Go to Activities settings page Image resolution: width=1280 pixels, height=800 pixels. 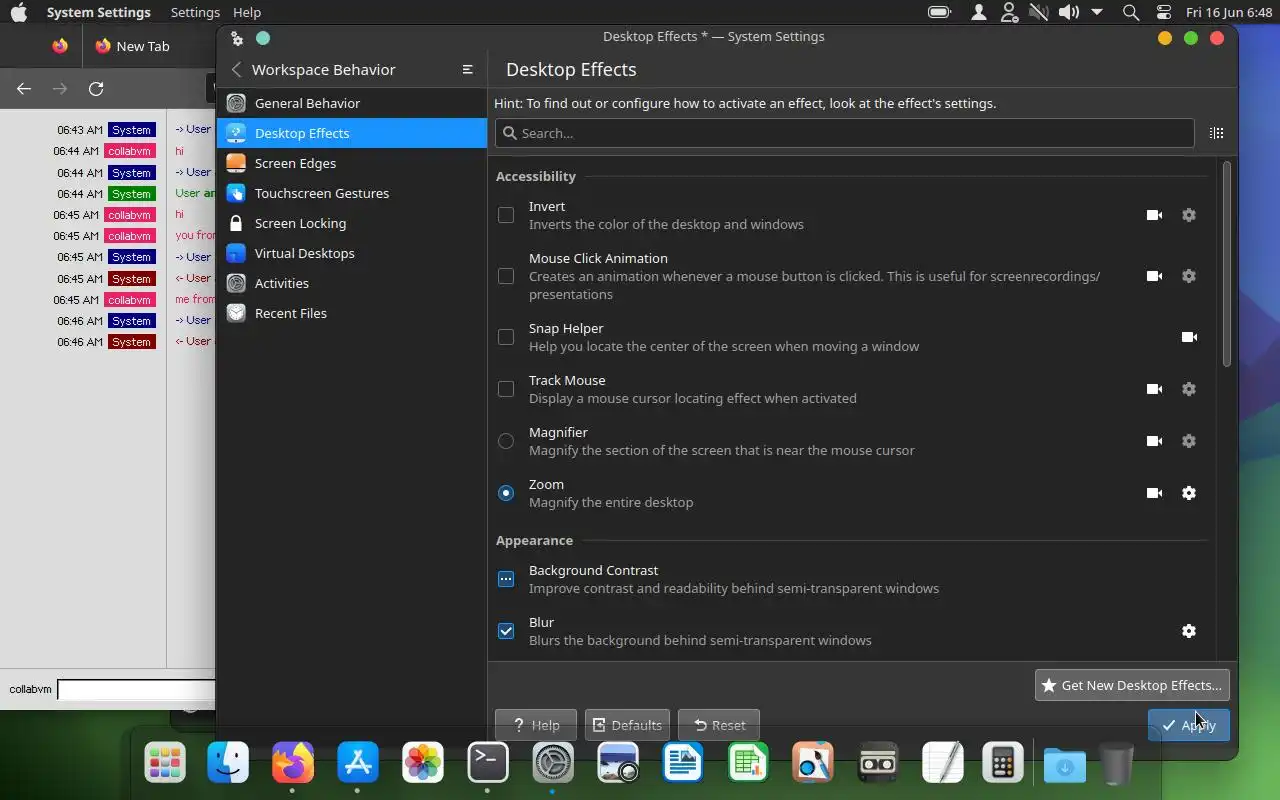pos(352,283)
